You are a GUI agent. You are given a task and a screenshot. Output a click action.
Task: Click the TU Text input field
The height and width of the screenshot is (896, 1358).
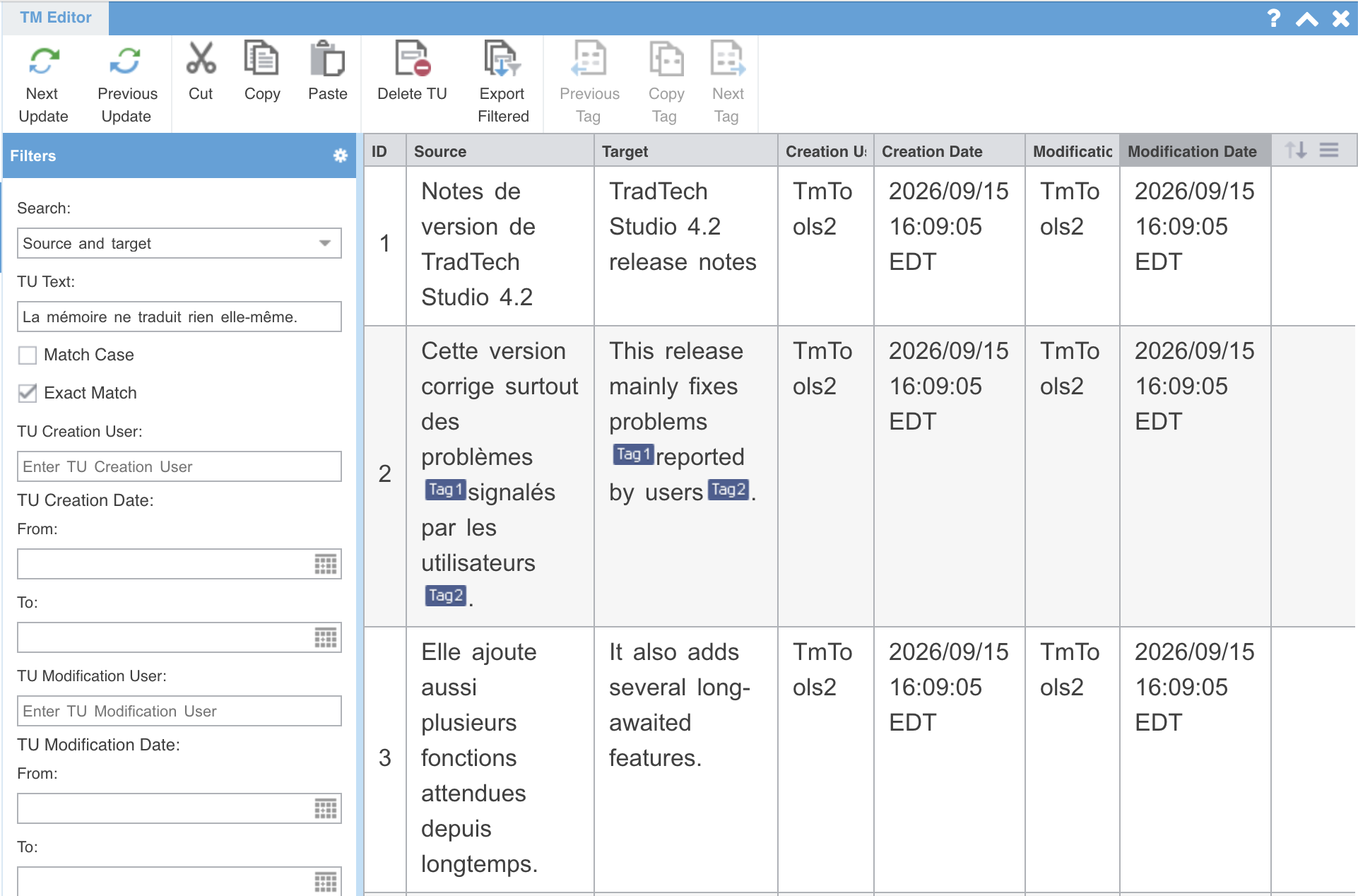(179, 317)
